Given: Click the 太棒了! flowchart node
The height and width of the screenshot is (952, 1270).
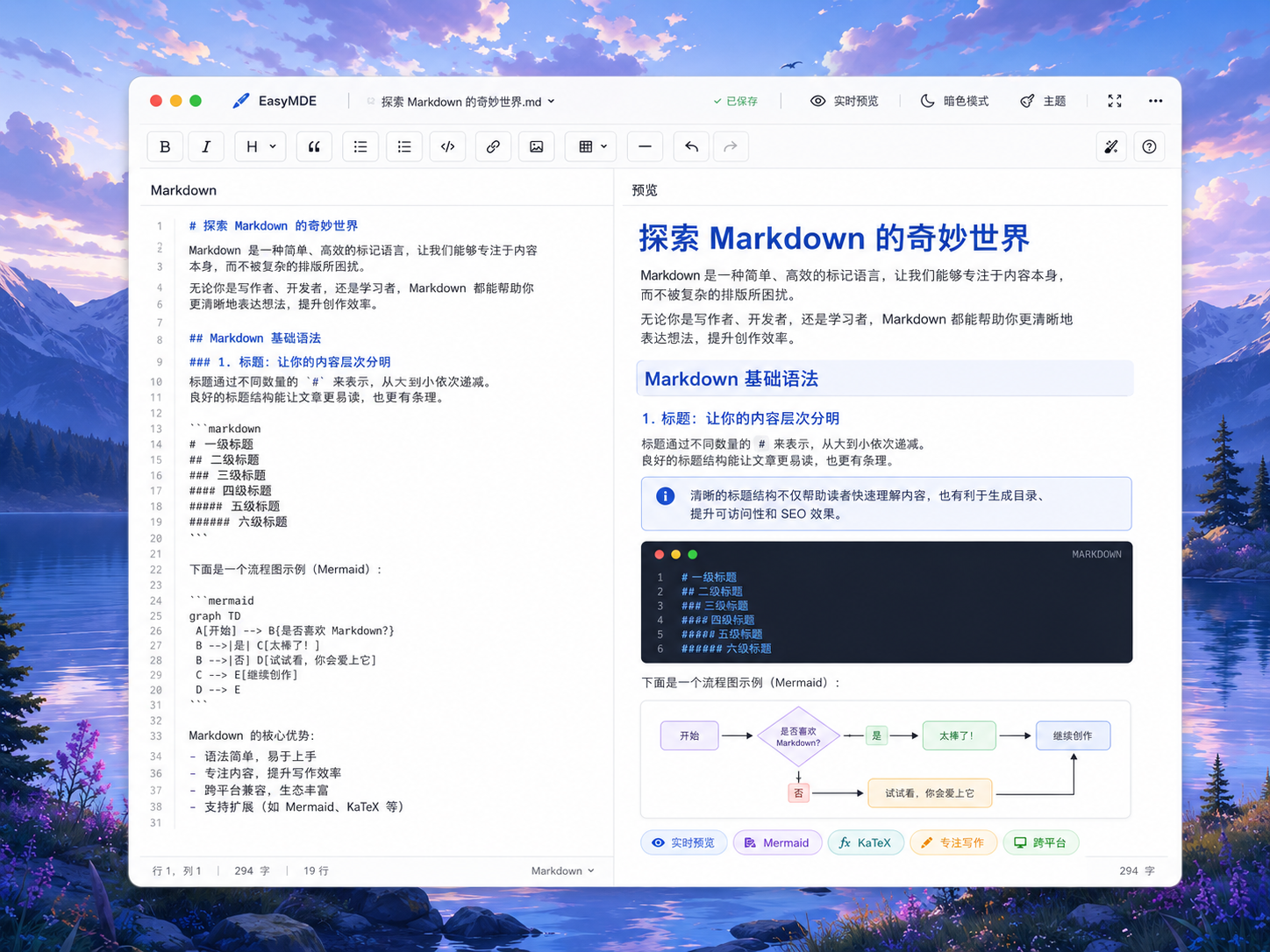Looking at the screenshot, I should point(959,735).
